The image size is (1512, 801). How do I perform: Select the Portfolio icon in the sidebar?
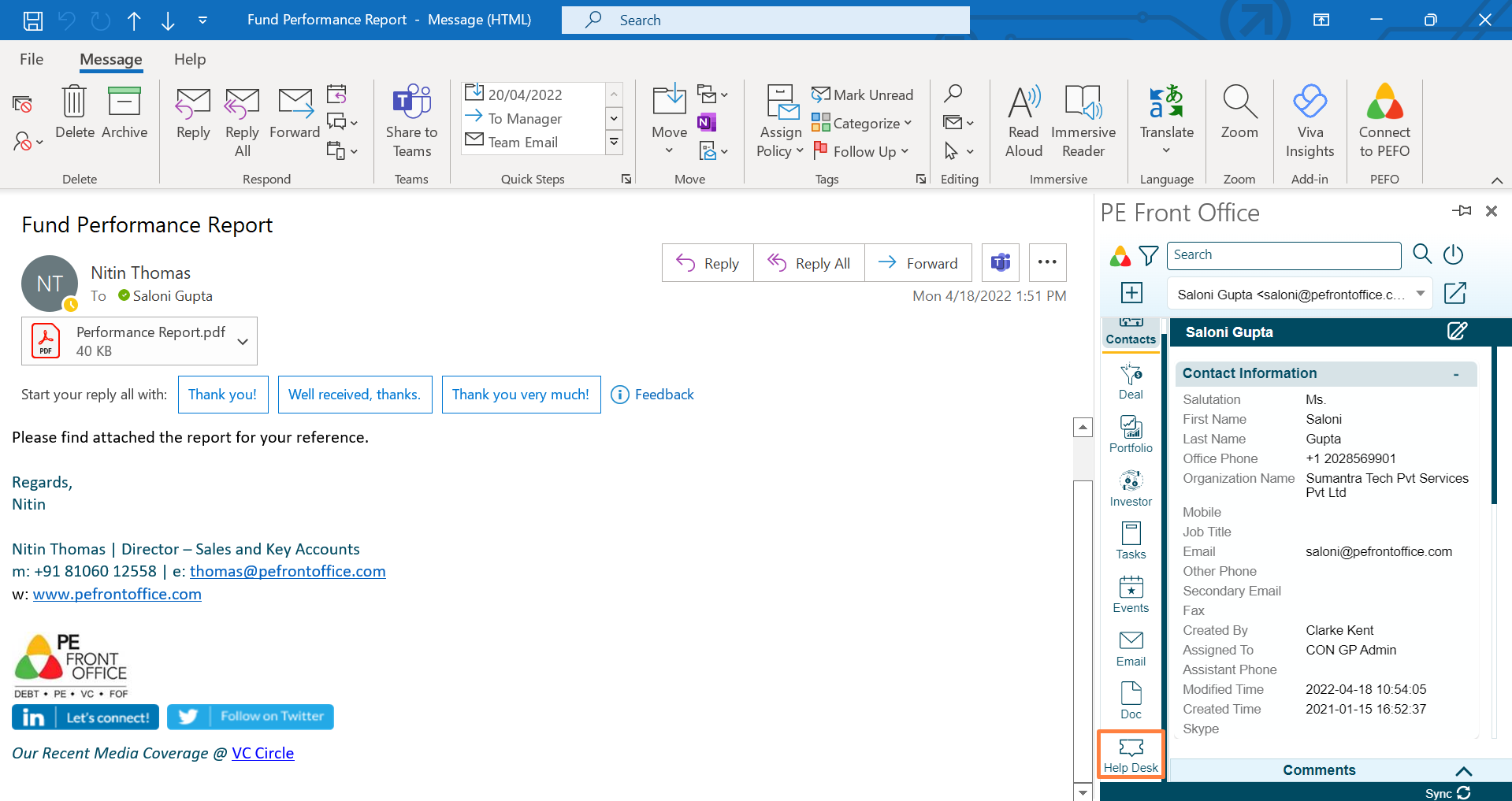pyautogui.click(x=1130, y=434)
